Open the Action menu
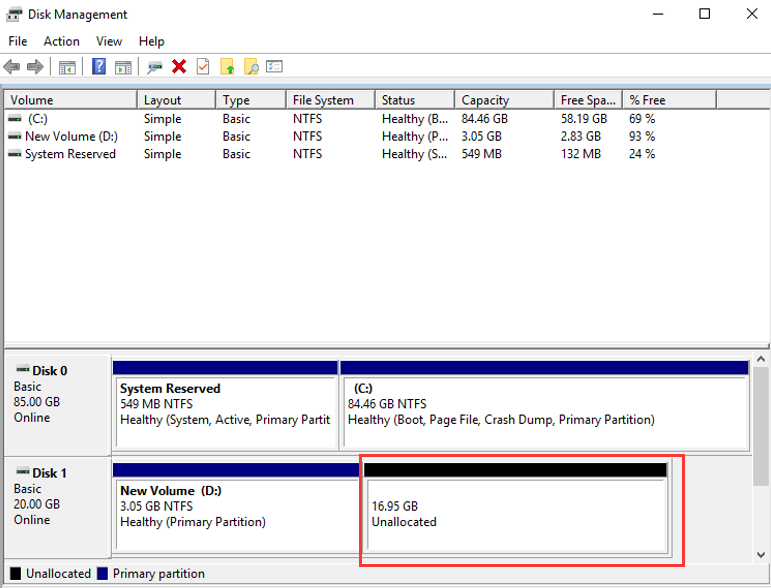This screenshot has width=771, height=588. point(61,41)
